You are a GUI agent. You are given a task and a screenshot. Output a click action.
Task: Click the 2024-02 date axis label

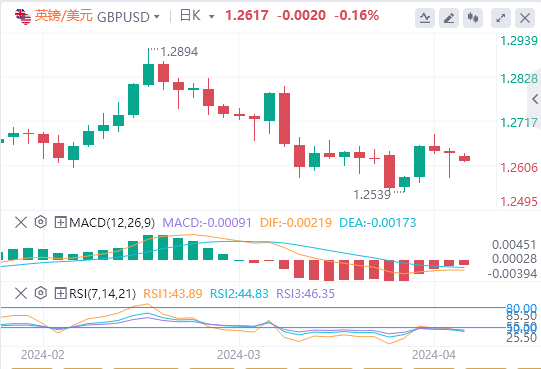(x=43, y=355)
